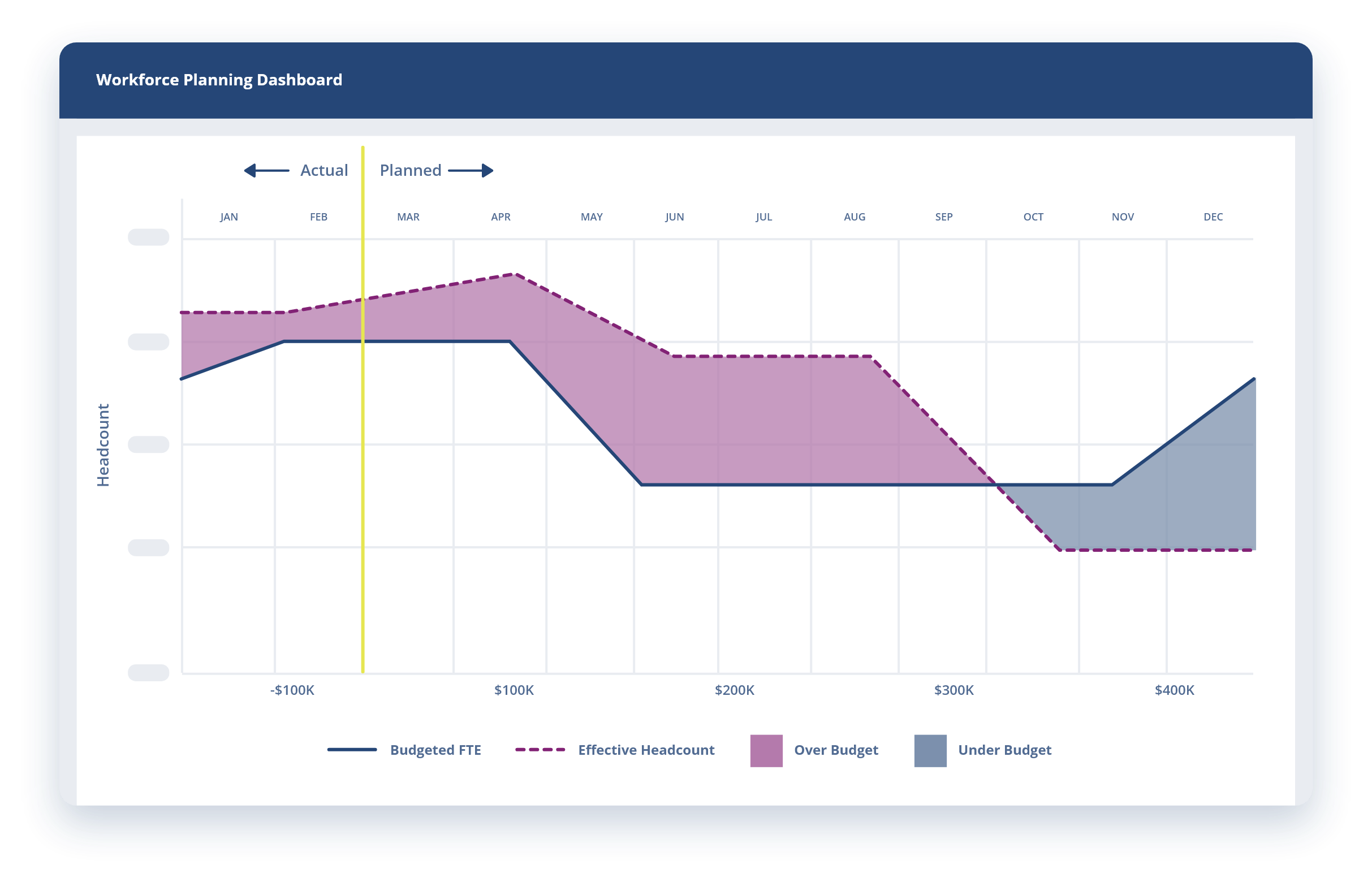
Task: Click the Budgeted FTE legend label
Action: (x=435, y=750)
